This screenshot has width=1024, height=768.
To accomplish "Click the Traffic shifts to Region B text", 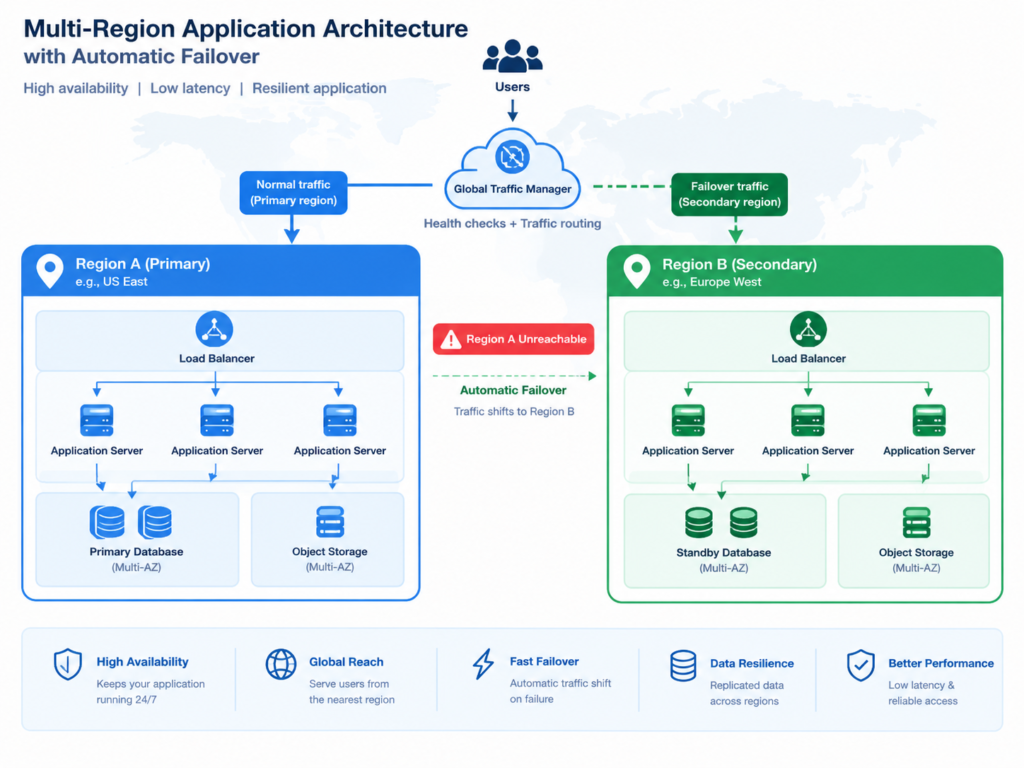I will tap(514, 411).
